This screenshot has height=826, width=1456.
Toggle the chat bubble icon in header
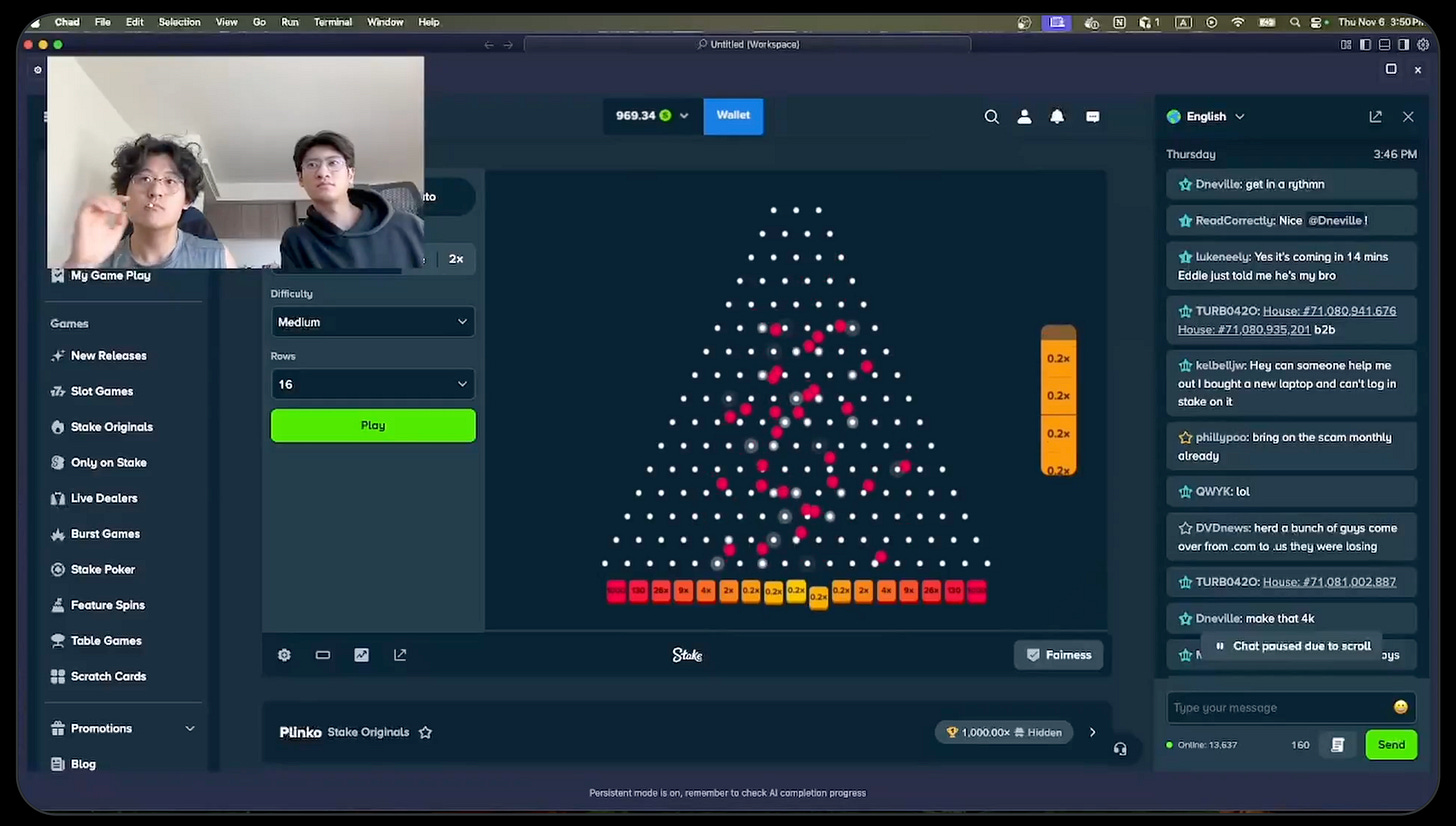tap(1092, 117)
